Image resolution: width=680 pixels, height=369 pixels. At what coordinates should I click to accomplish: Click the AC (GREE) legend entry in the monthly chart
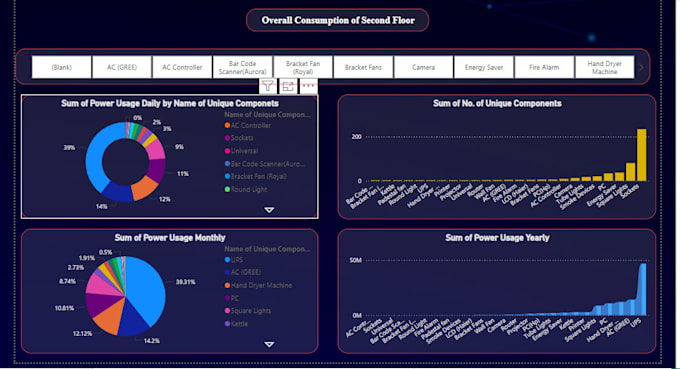(243, 272)
